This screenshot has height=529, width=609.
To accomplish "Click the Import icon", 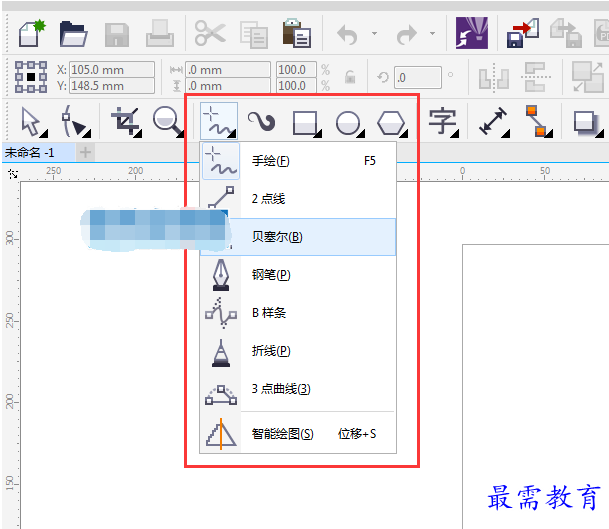I will coord(523,34).
